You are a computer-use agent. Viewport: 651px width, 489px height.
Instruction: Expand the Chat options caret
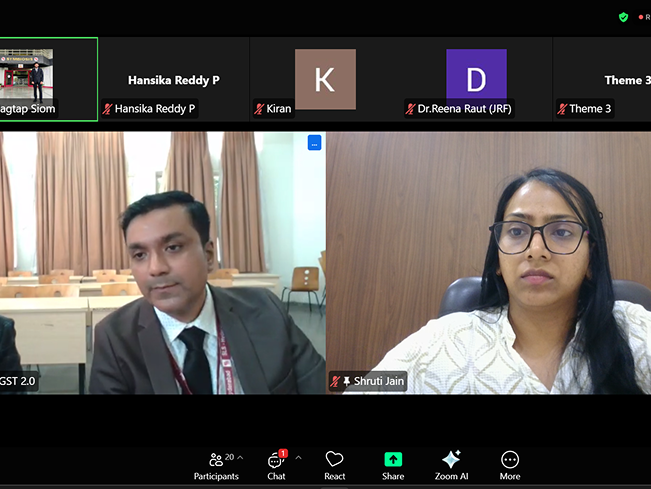pyautogui.click(x=299, y=458)
